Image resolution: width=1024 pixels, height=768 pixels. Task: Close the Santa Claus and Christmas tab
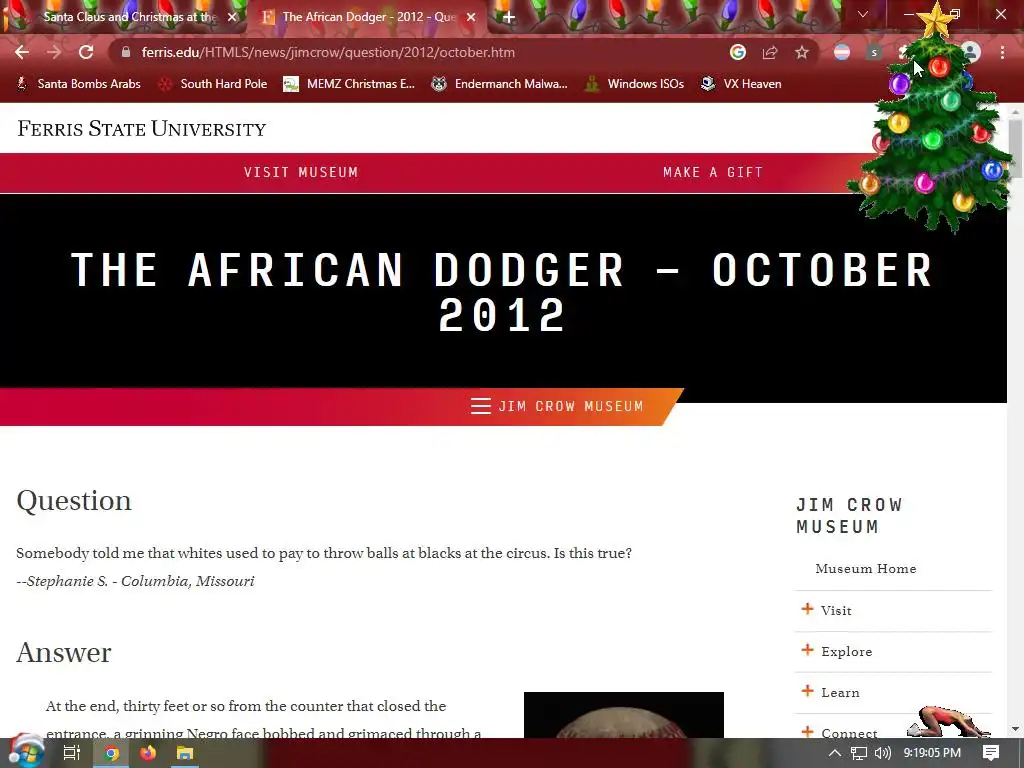coord(232,17)
